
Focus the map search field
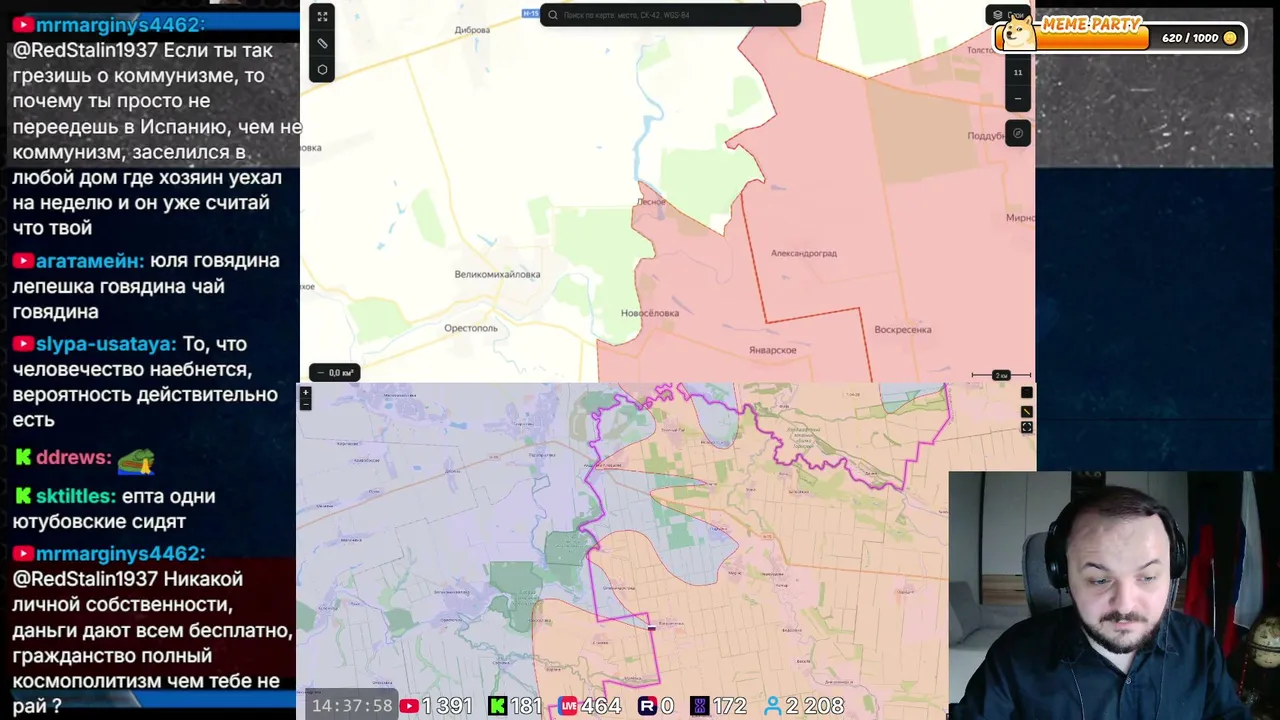coord(670,15)
